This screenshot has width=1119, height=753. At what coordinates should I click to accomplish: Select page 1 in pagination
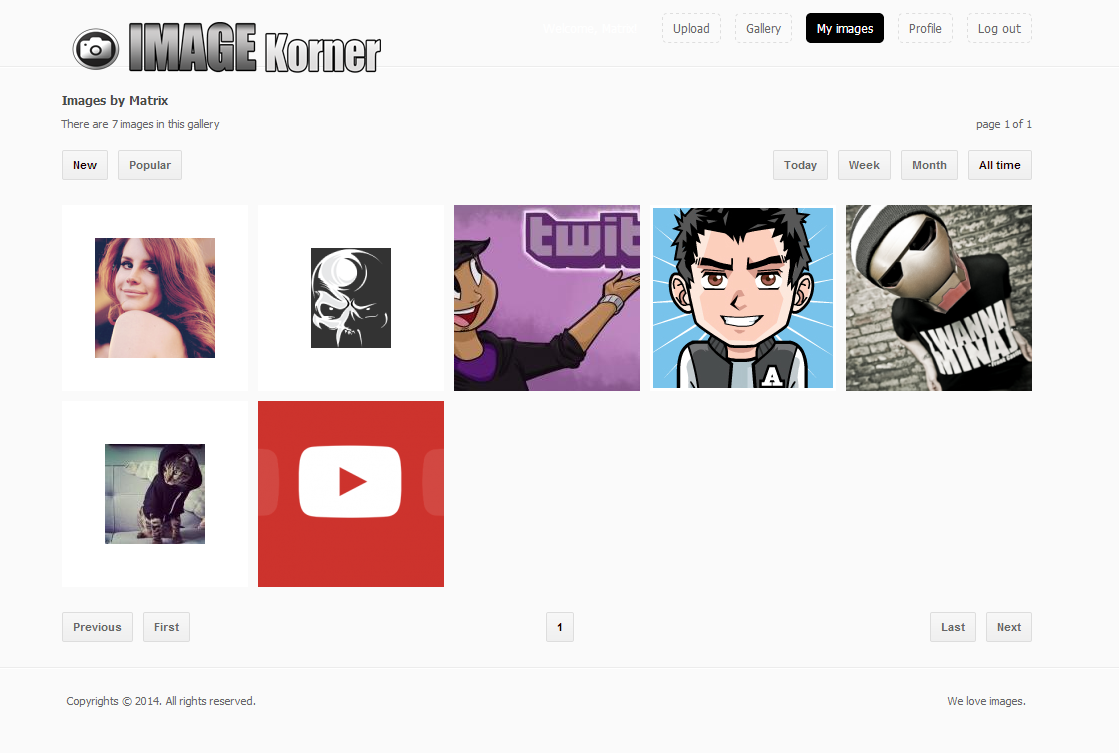(560, 627)
